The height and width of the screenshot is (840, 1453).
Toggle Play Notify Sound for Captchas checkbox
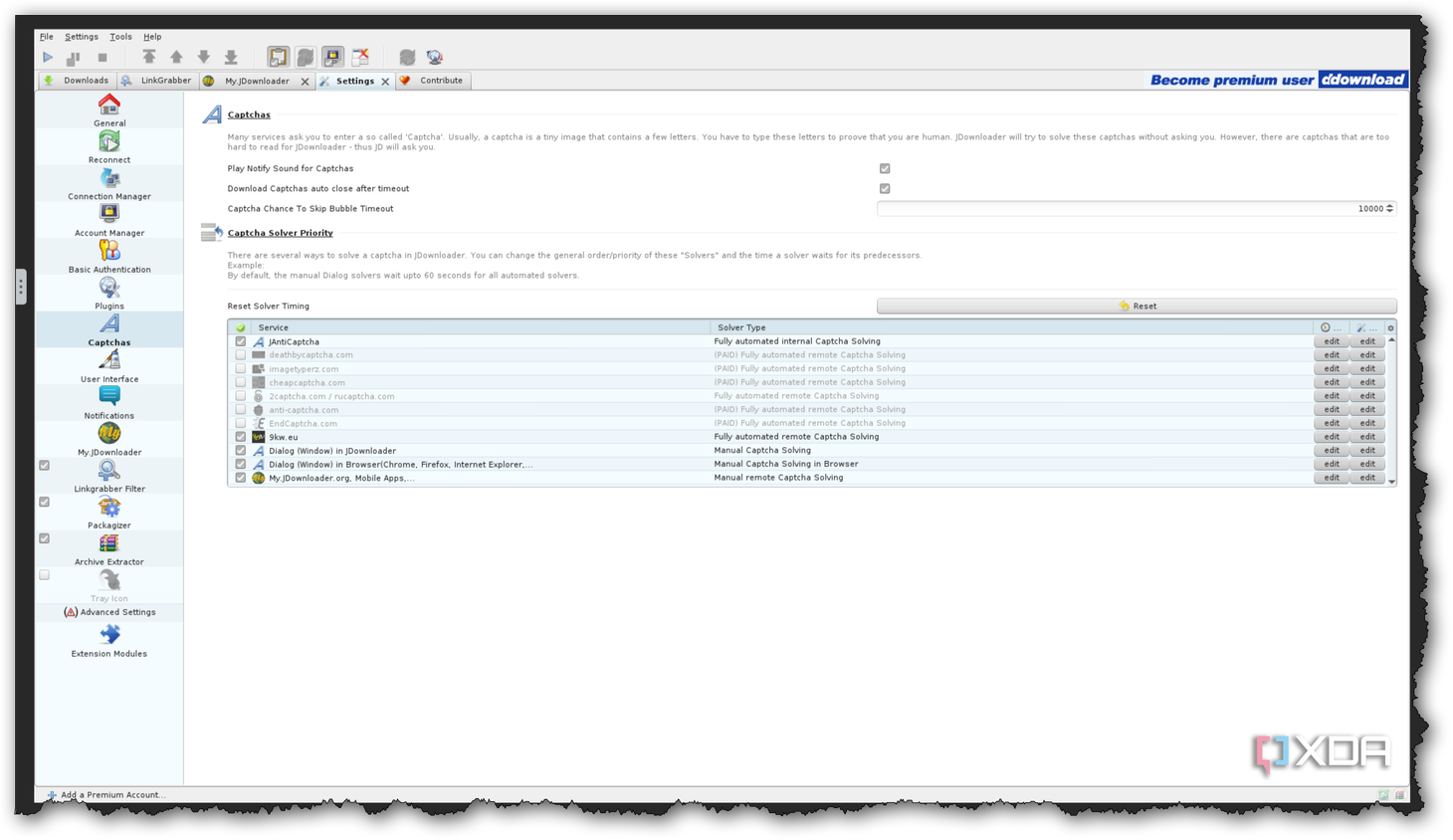click(885, 169)
